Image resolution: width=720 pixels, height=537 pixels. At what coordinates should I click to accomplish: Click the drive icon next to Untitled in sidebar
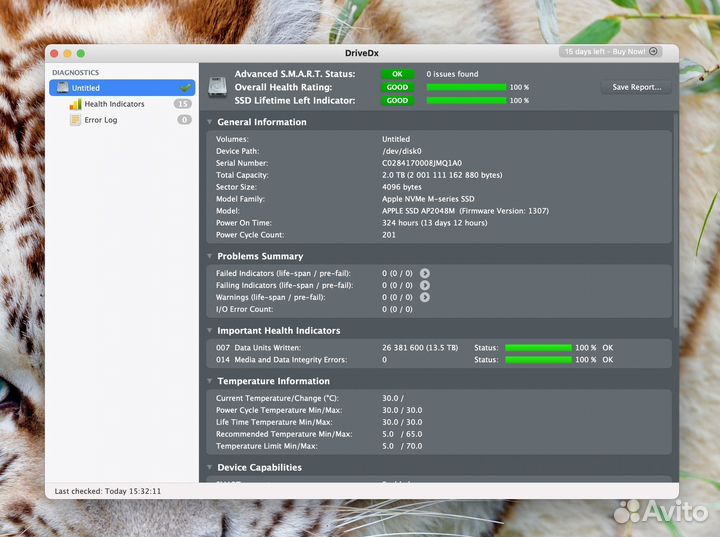62,88
